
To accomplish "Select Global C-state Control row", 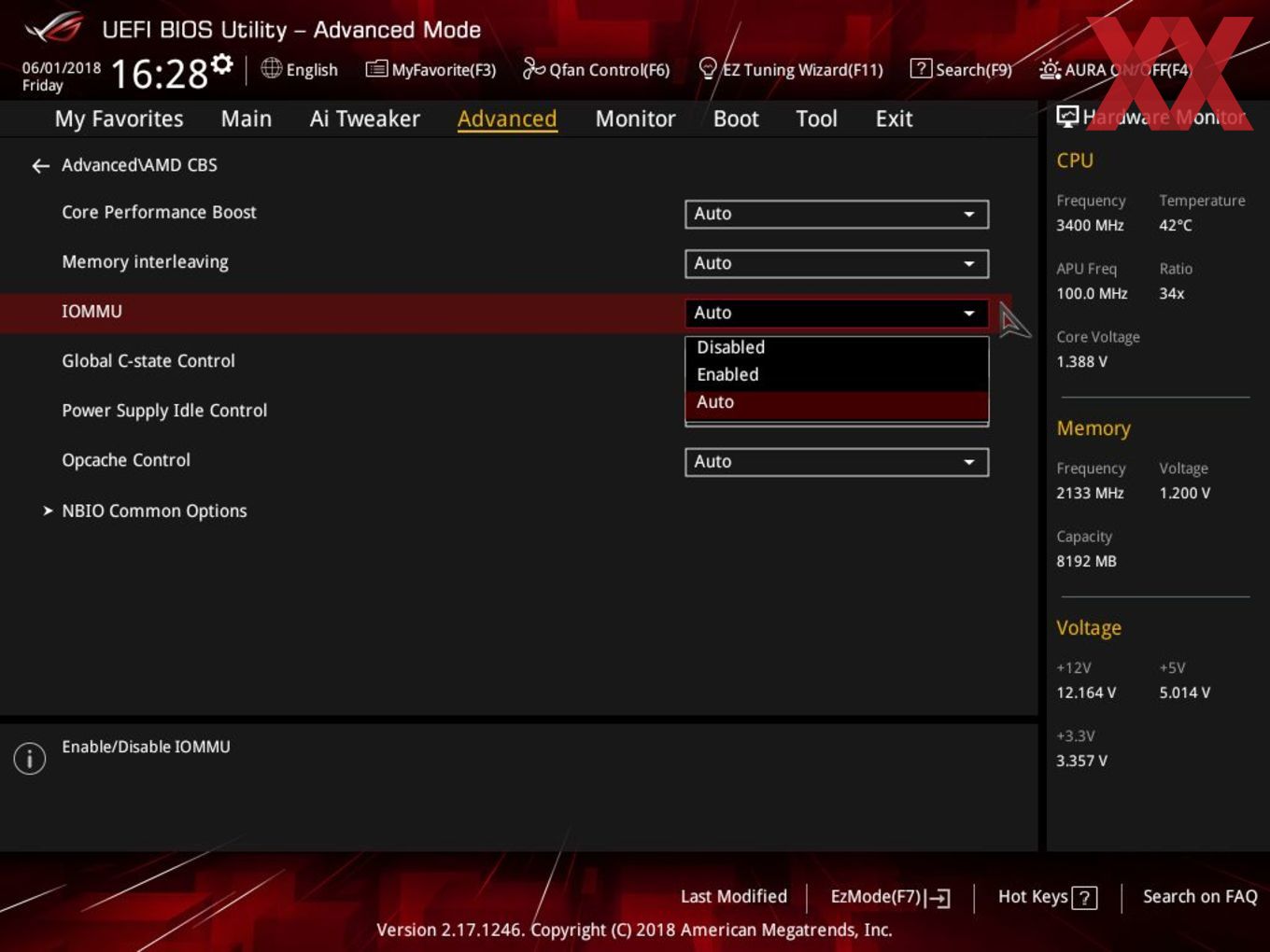I will pyautogui.click(x=148, y=361).
